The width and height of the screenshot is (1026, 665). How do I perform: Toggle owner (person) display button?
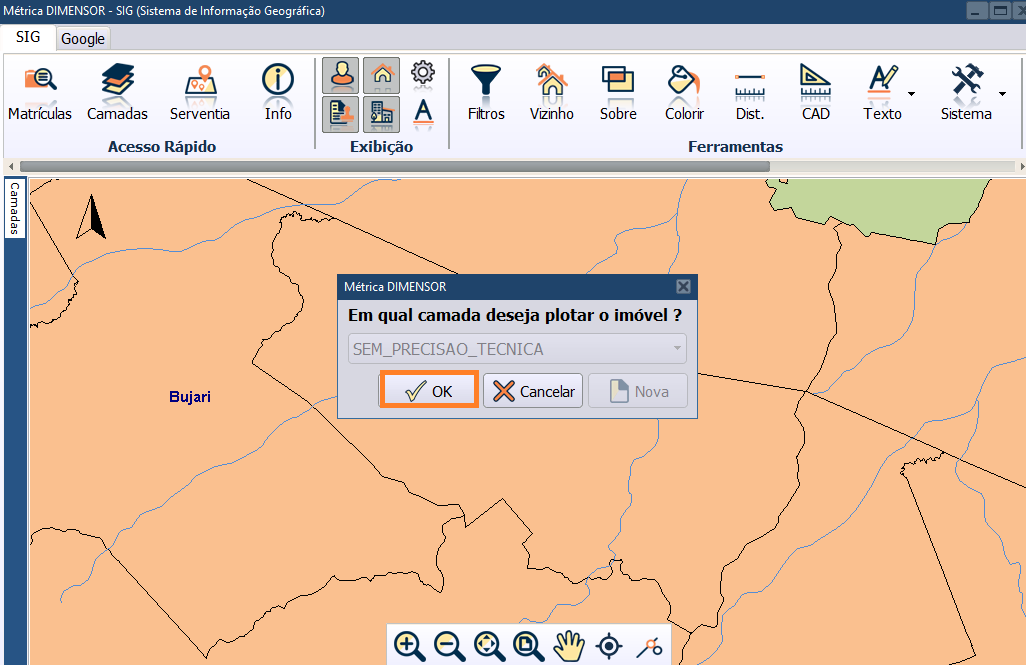coord(341,75)
